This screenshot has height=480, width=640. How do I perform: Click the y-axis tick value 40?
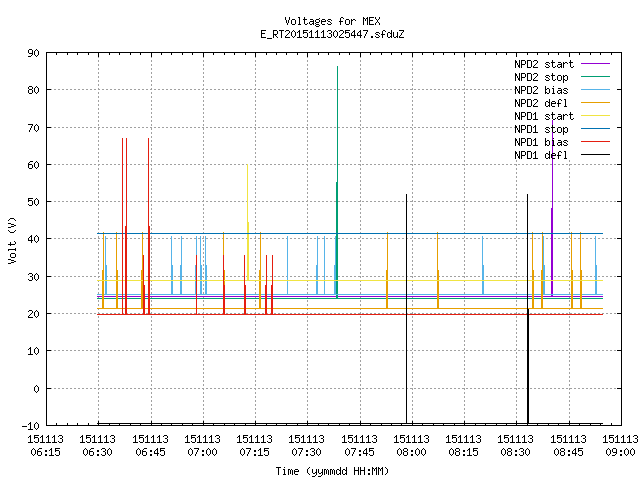[x=33, y=239]
